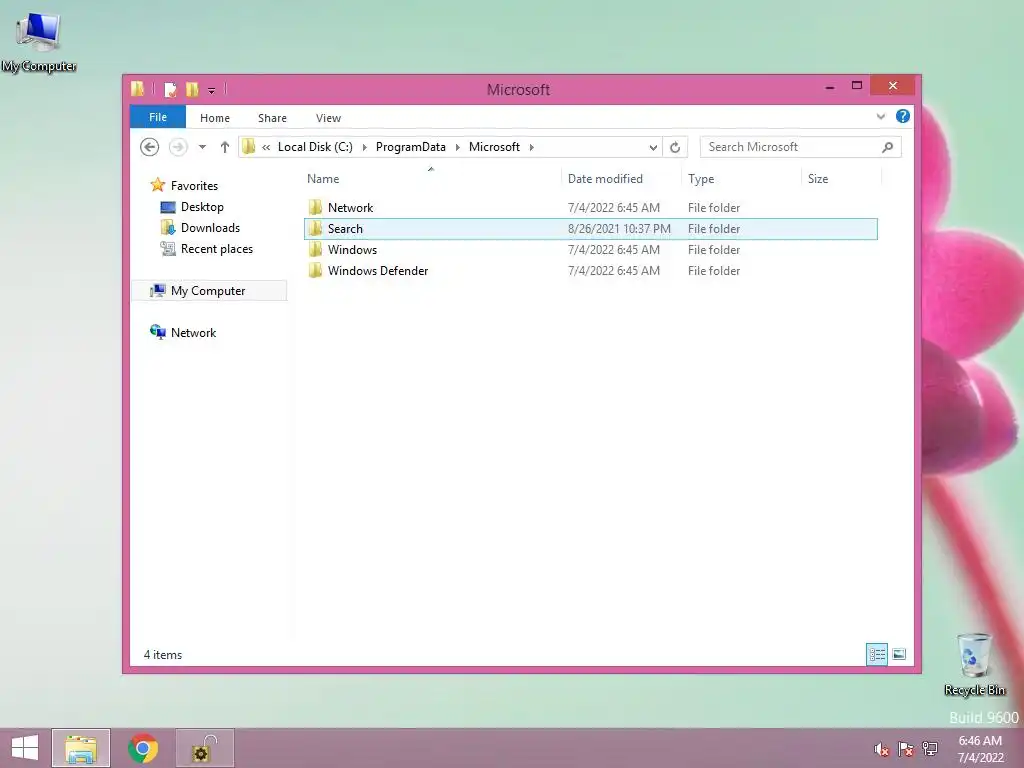The width and height of the screenshot is (1024, 768).
Task: Select the Search folder row
Action: (590, 229)
